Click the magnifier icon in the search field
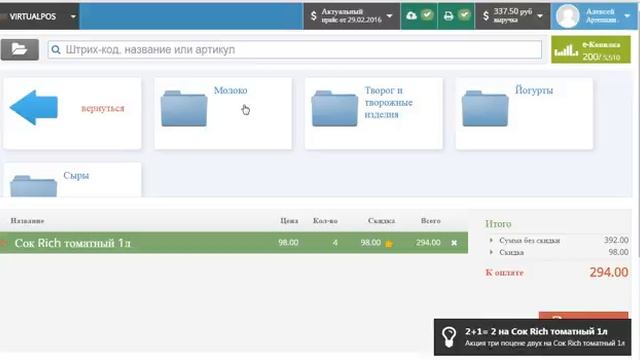The width and height of the screenshot is (640, 360). pyautogui.click(x=56, y=50)
